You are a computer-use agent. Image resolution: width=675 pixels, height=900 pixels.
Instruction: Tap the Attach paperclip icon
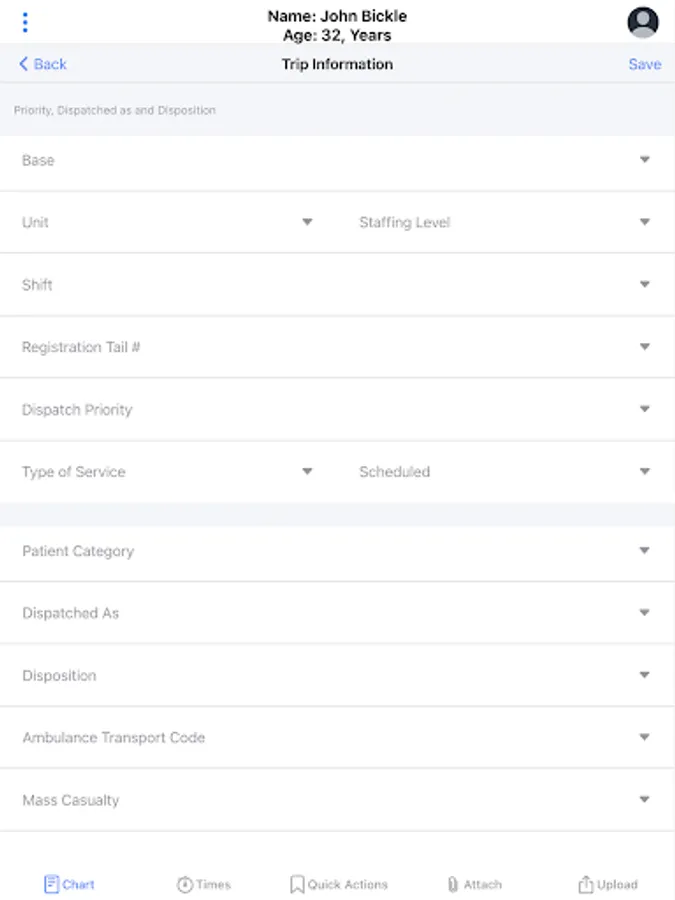(x=453, y=884)
